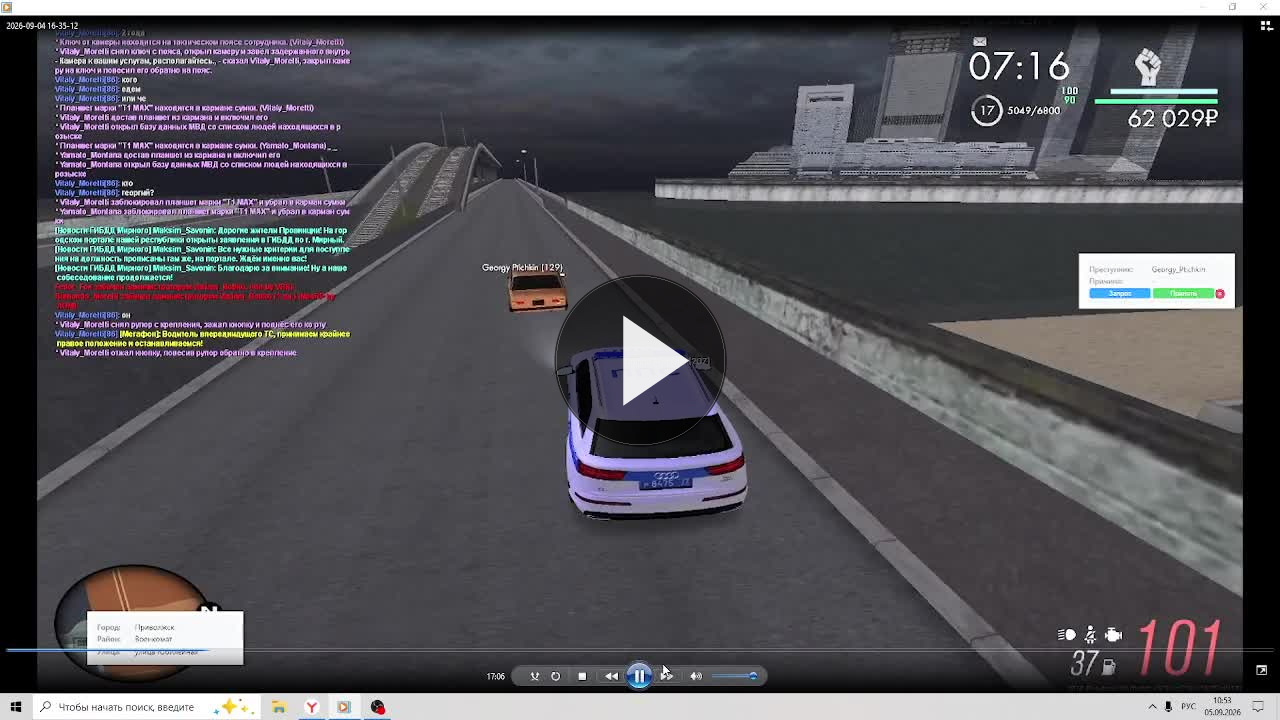Click the blue "Запрос" button in the popup

[1120, 293]
